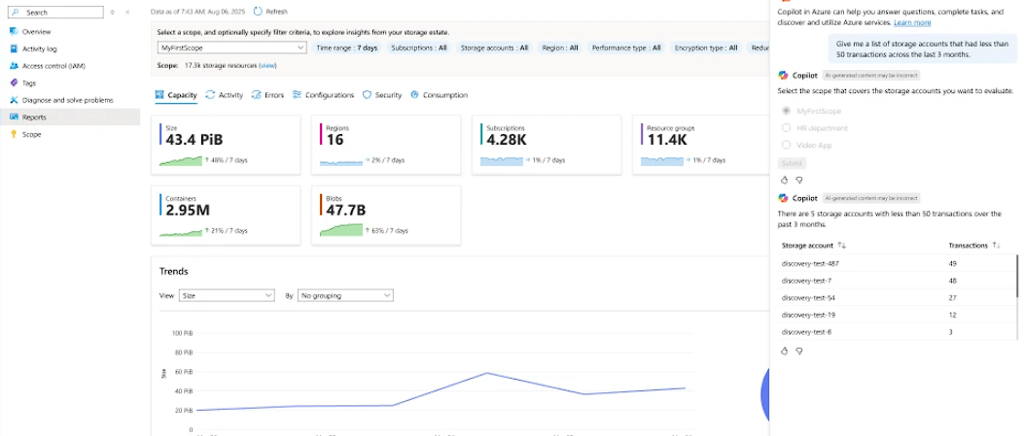Open the Region : All filter

(x=560, y=48)
